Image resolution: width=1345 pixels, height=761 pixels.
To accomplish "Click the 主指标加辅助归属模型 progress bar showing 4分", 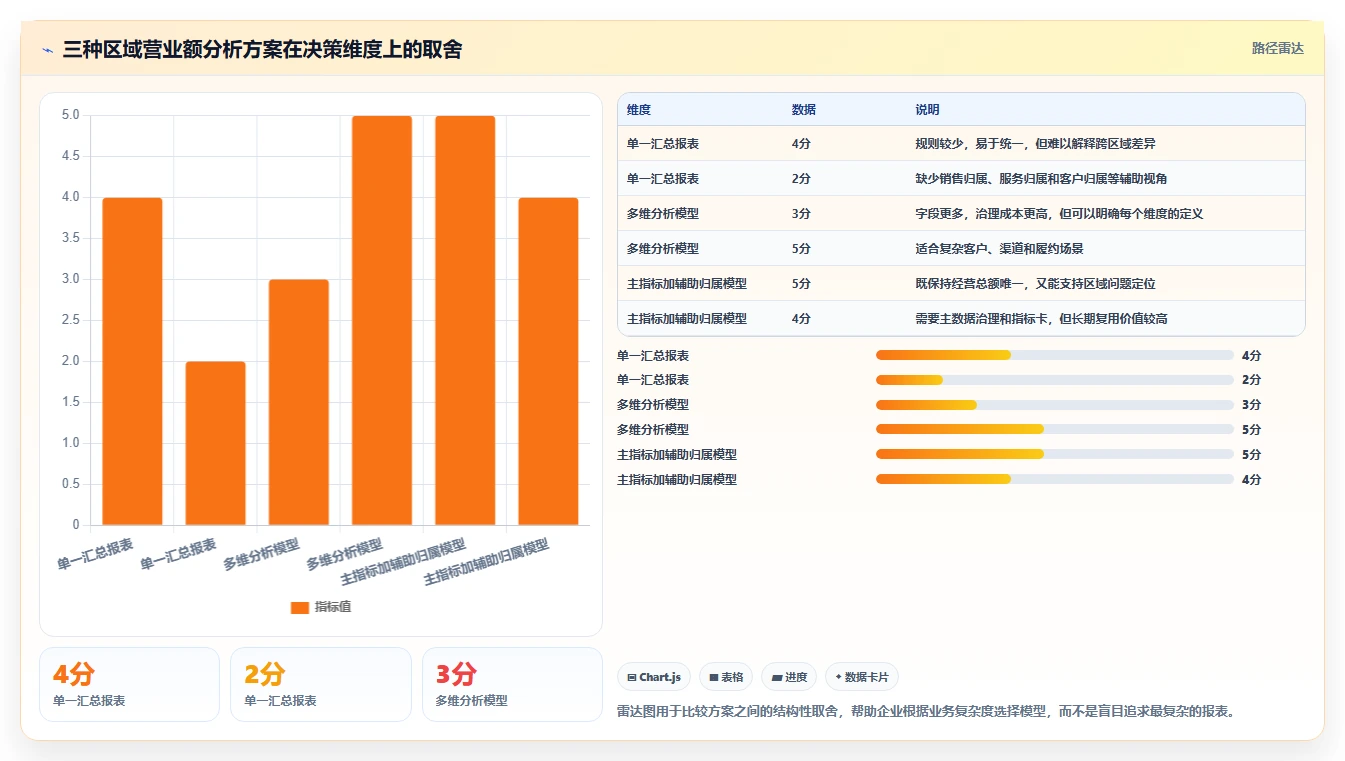I will (x=1055, y=480).
